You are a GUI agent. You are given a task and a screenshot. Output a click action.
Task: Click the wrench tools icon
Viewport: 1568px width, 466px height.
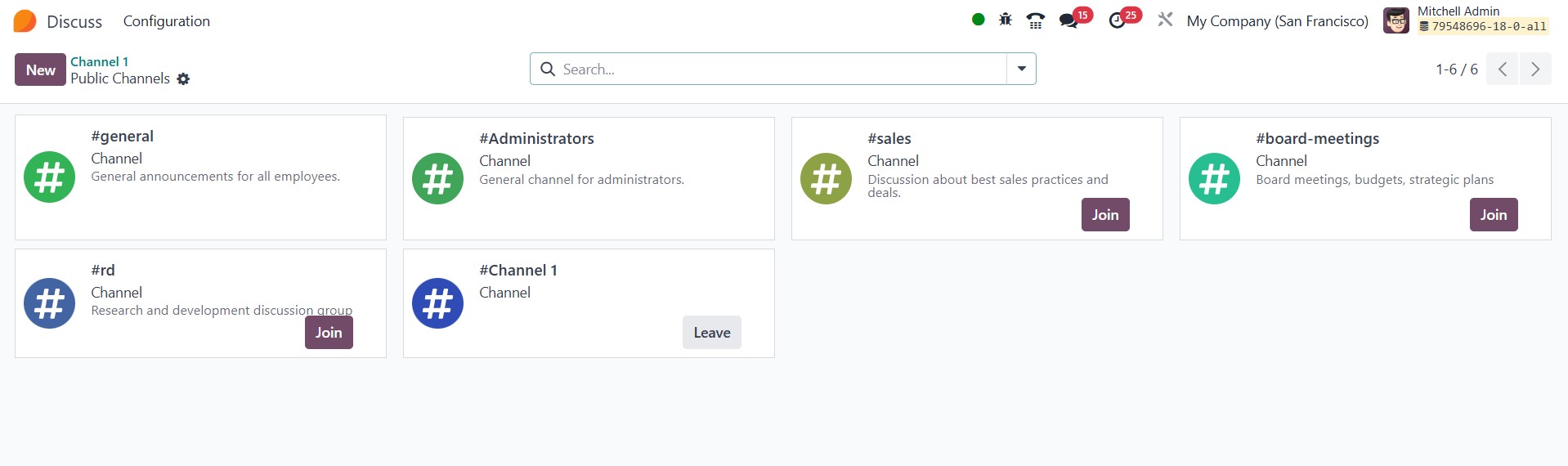tap(1165, 20)
